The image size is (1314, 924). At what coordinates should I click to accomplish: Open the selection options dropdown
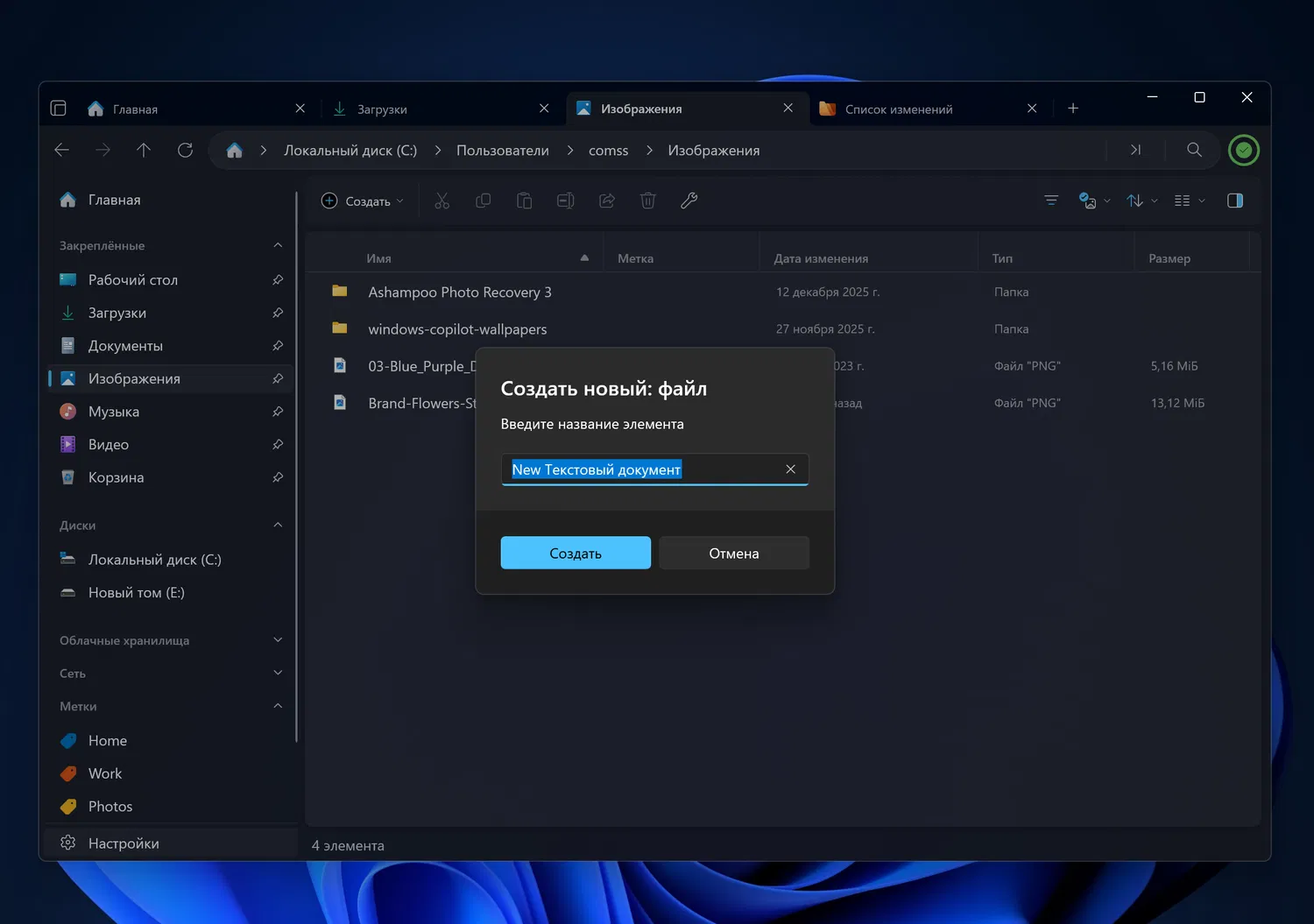tap(1094, 201)
